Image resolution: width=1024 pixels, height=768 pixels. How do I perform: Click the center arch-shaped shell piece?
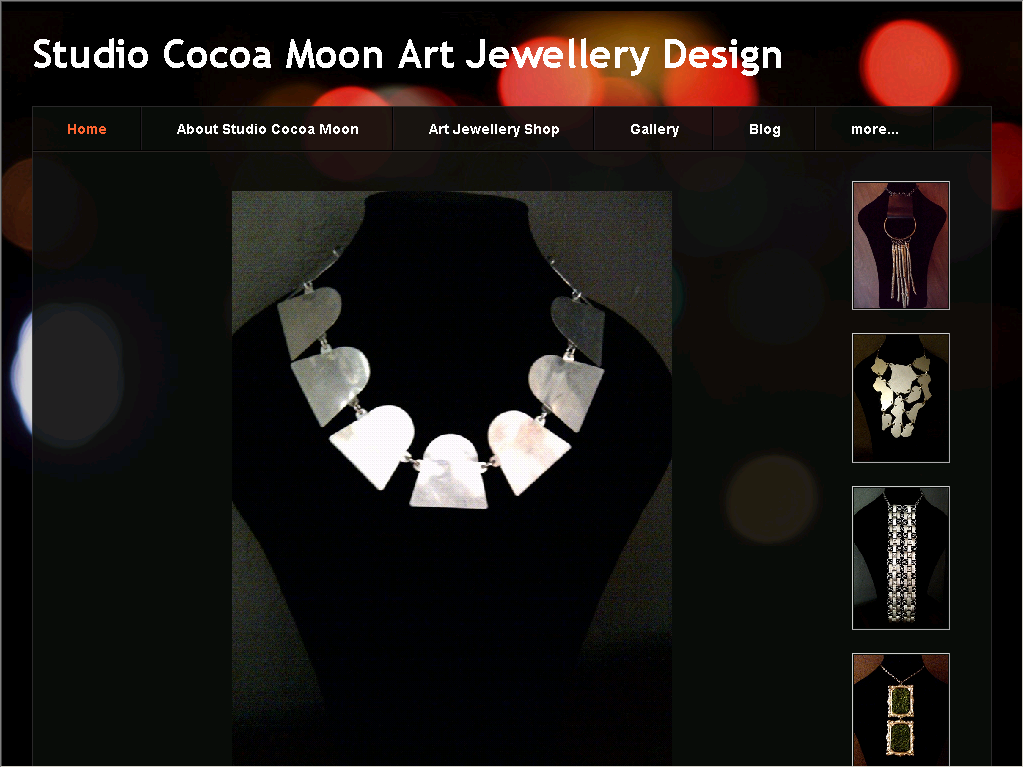[x=449, y=472]
